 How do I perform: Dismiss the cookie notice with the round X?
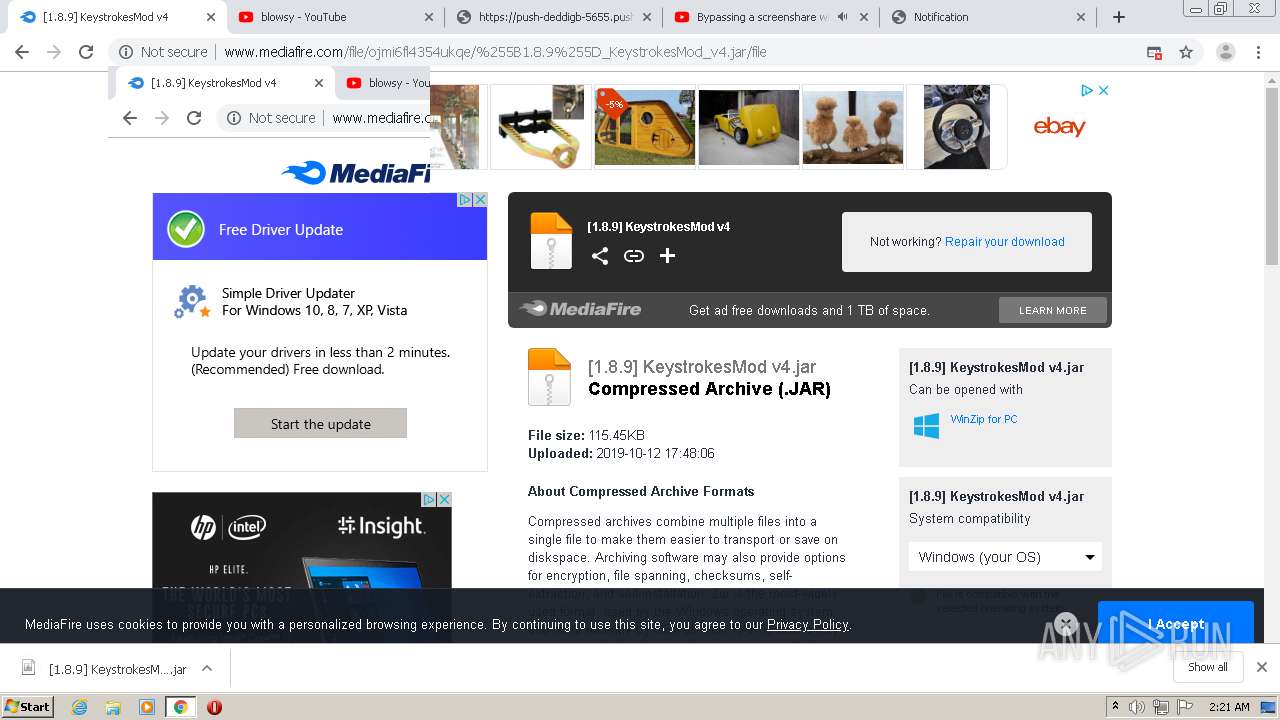[x=1066, y=624]
